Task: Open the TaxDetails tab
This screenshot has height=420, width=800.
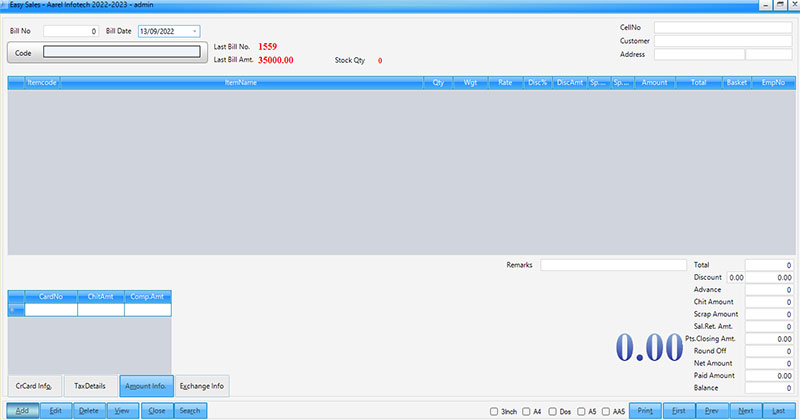Action: 90,385
